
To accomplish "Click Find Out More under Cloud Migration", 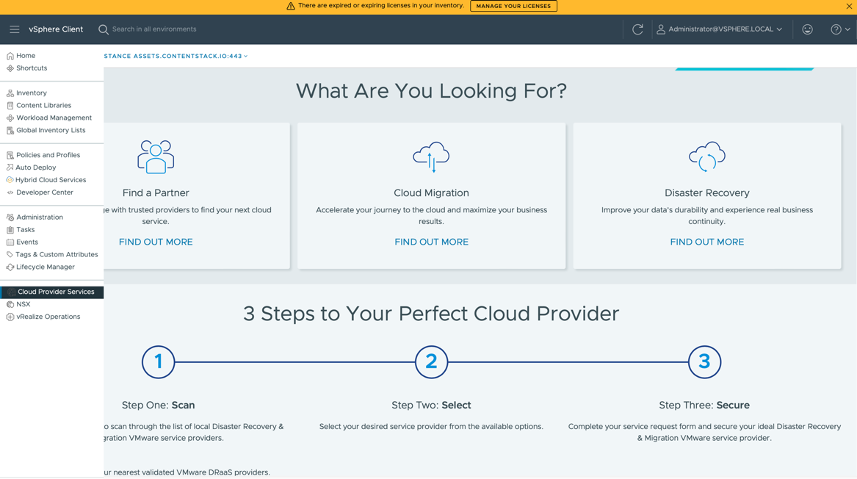I will (431, 242).
